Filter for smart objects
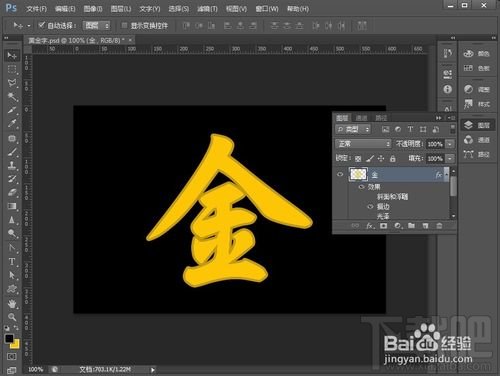The height and width of the screenshot is (376, 500). pos(435,129)
